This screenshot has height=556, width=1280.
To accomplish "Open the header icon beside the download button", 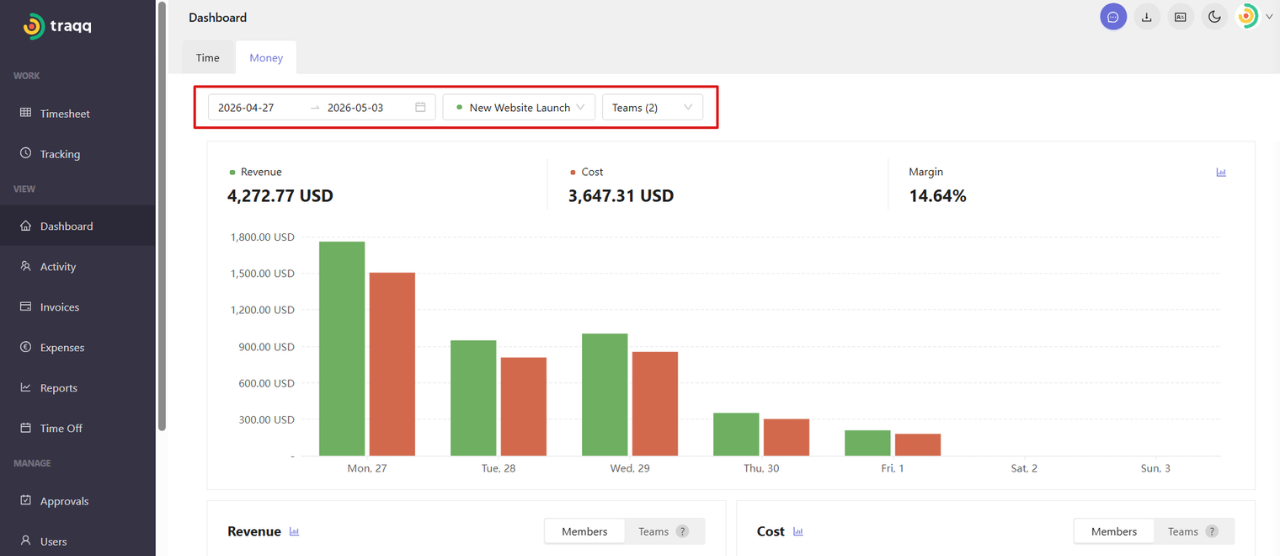I will [1181, 17].
